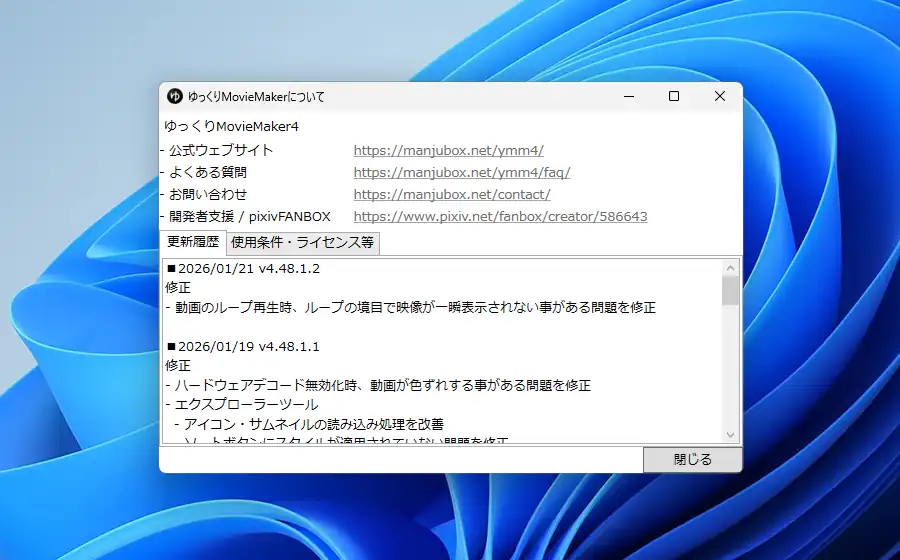Image resolution: width=900 pixels, height=560 pixels.
Task: Switch to the 更新履歴 tab
Action: point(193,242)
